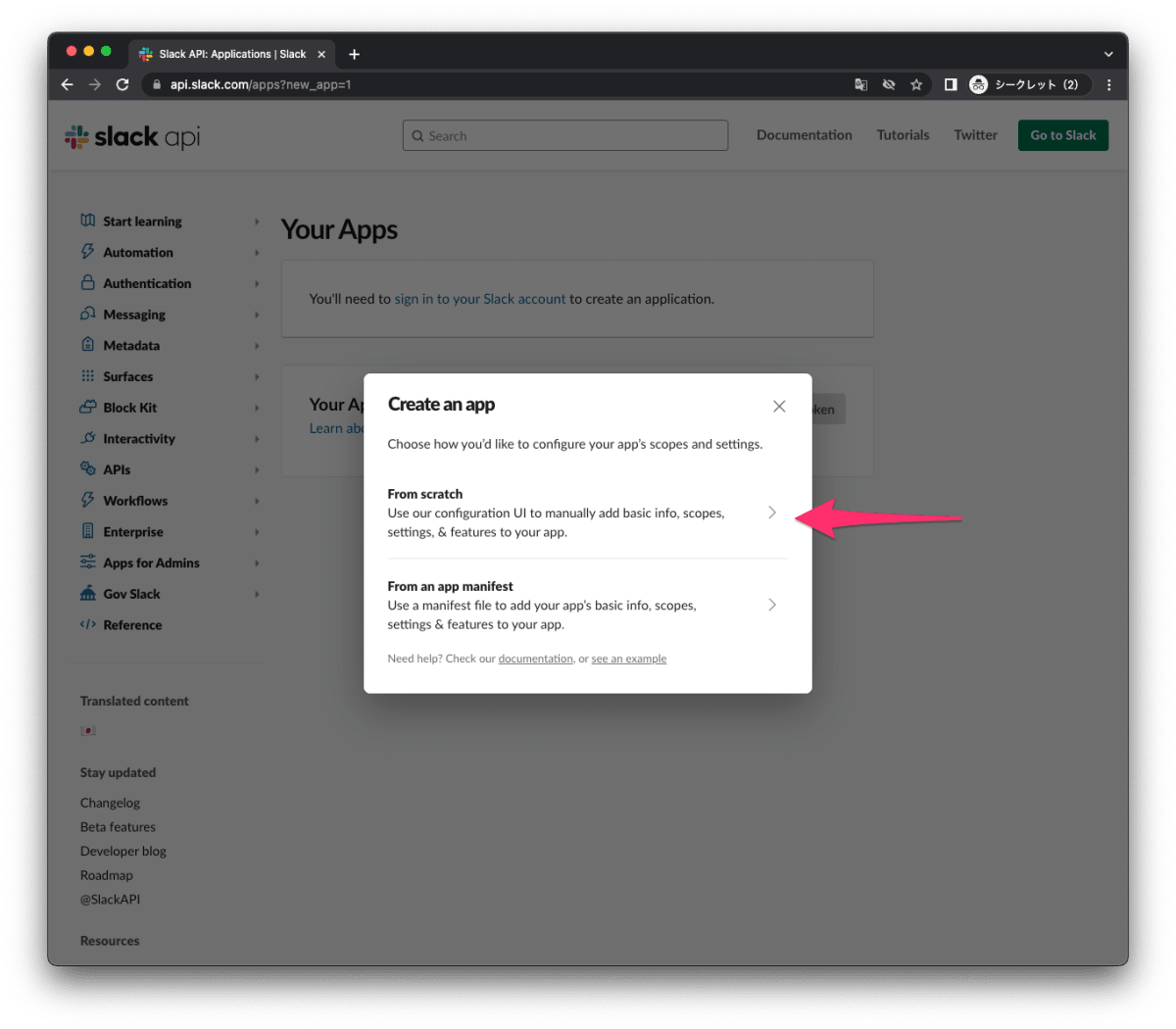Click the Interactivity icon
1176x1029 pixels.
pos(88,438)
